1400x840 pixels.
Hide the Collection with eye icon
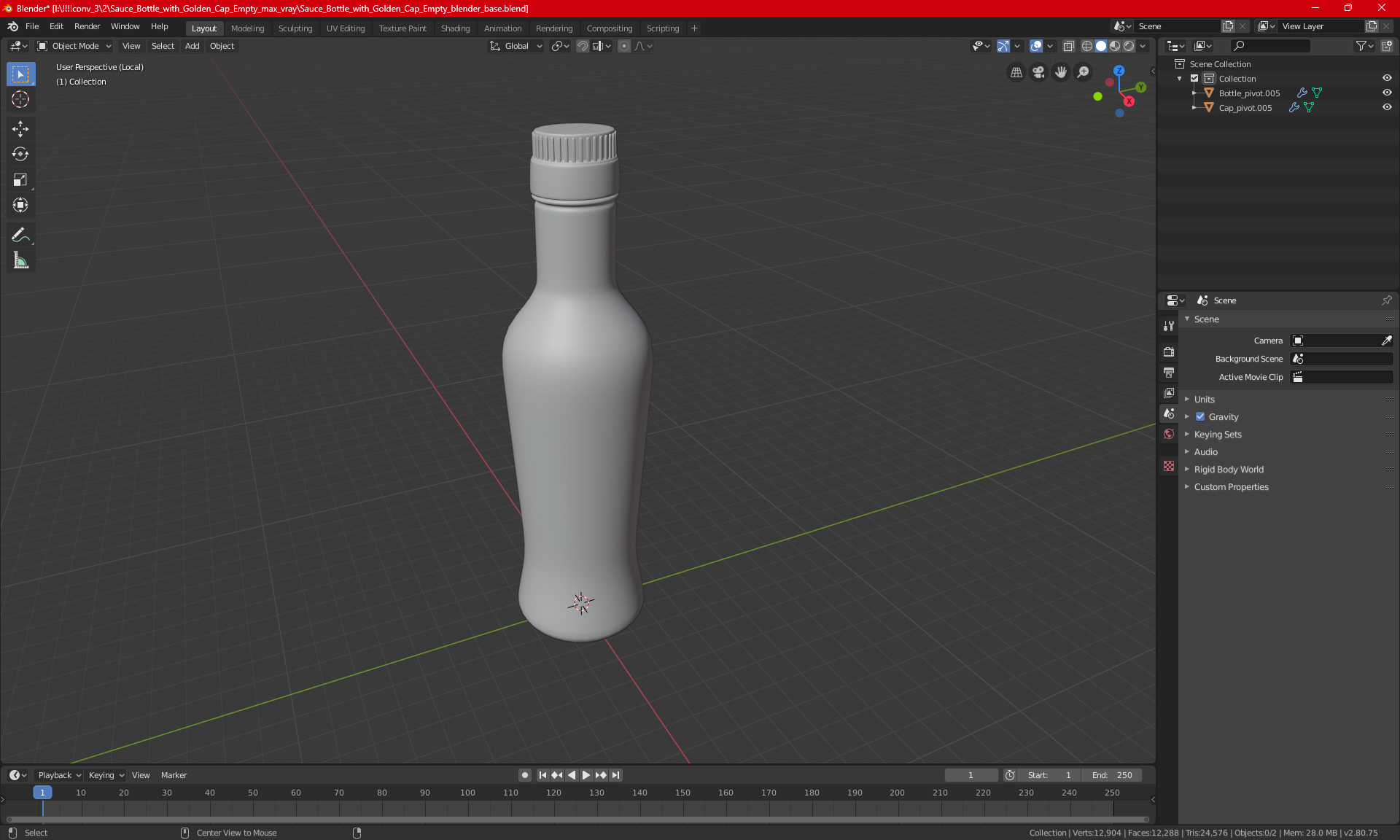tap(1387, 78)
